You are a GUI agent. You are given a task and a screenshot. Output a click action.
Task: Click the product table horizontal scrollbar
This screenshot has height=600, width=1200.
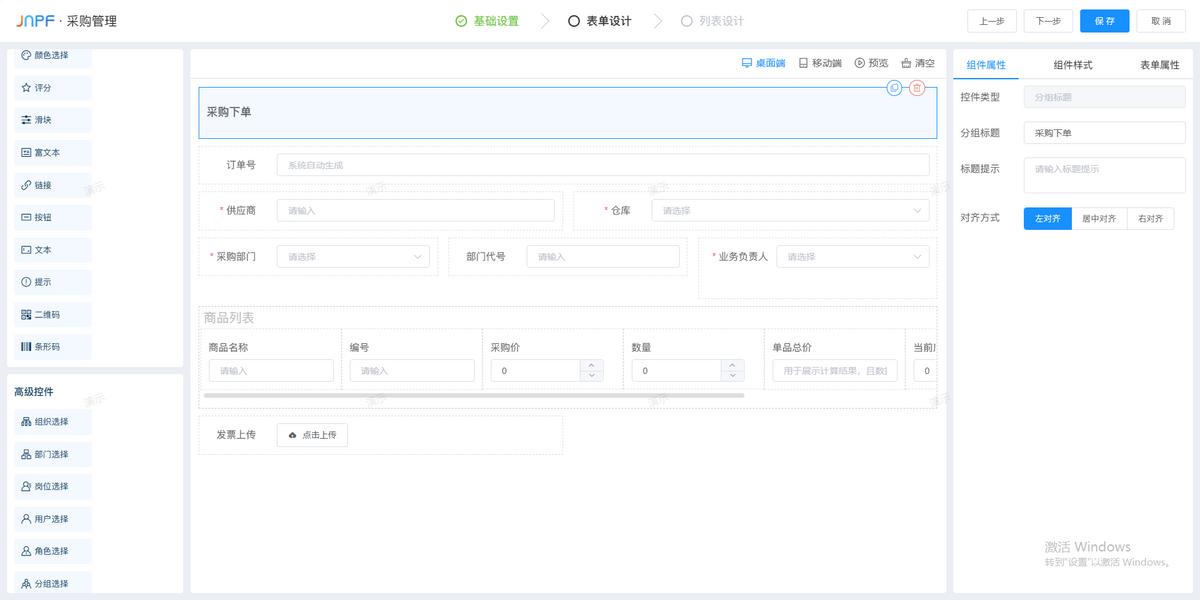[473, 396]
